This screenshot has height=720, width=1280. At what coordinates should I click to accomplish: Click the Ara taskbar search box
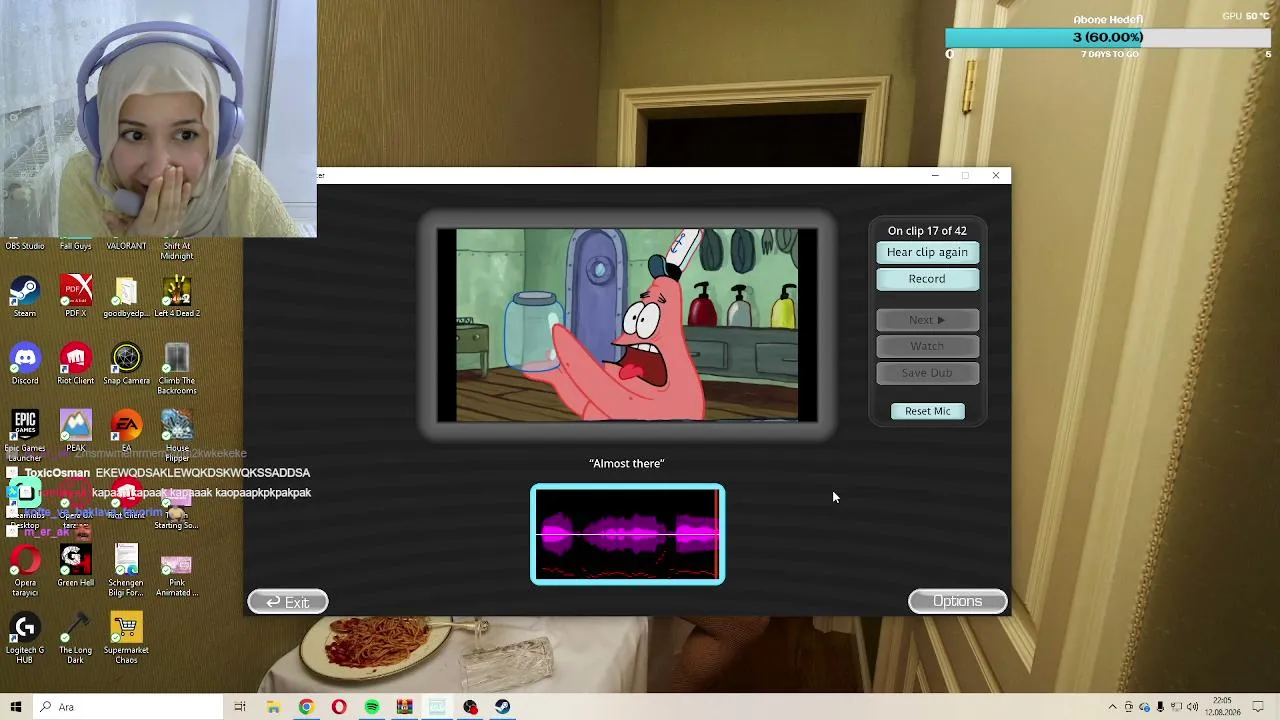point(127,707)
